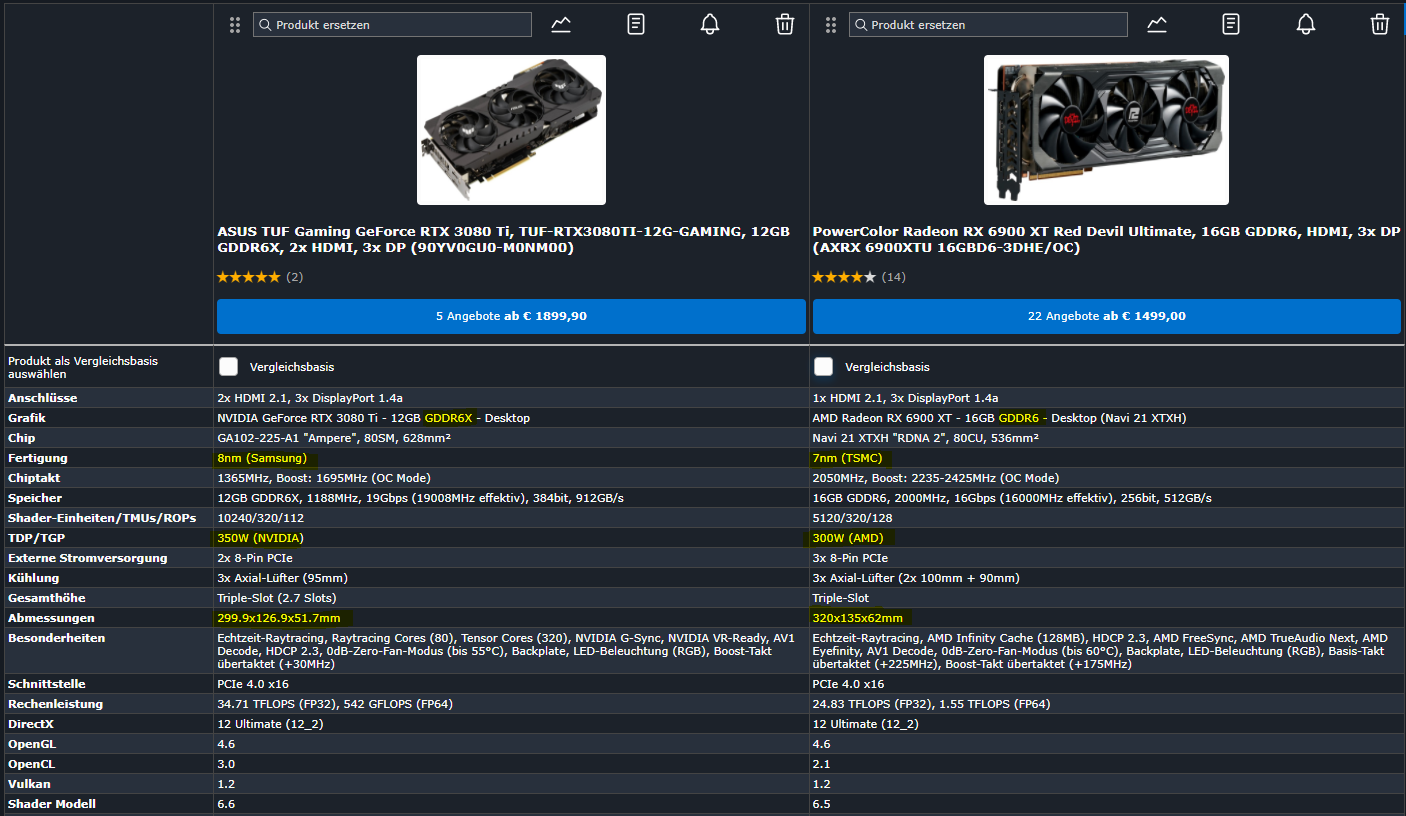View the 14 reviews star rating of PowerColor card
The width and height of the screenshot is (1406, 816).
(x=858, y=277)
